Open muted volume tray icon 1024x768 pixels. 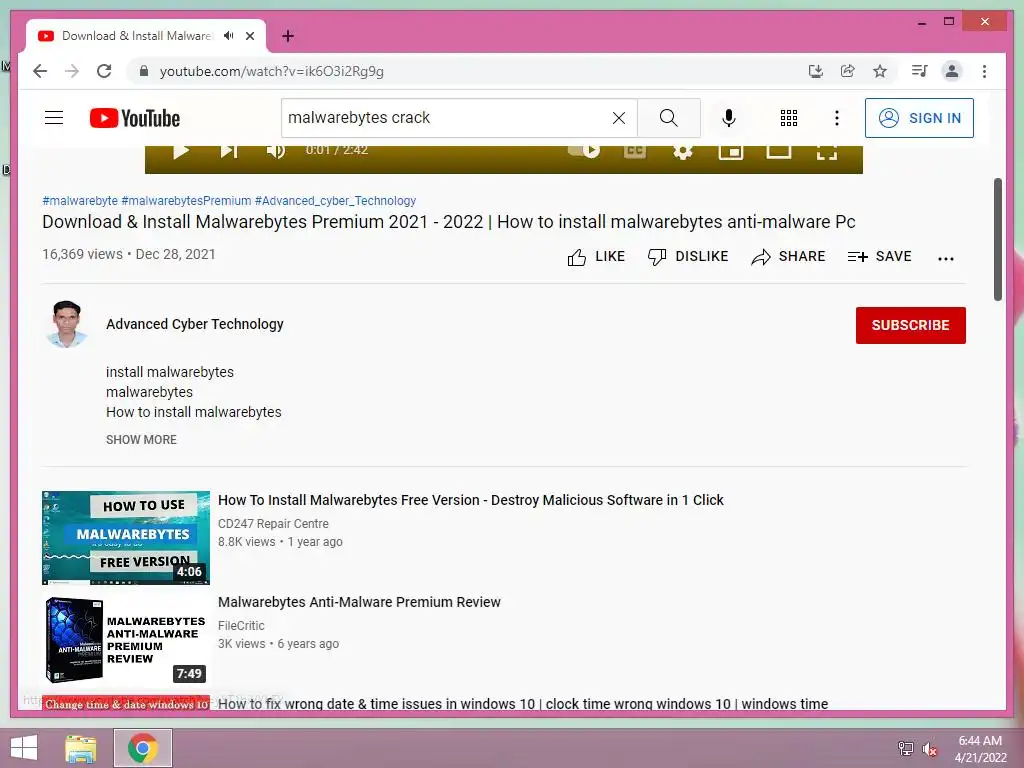[929, 749]
